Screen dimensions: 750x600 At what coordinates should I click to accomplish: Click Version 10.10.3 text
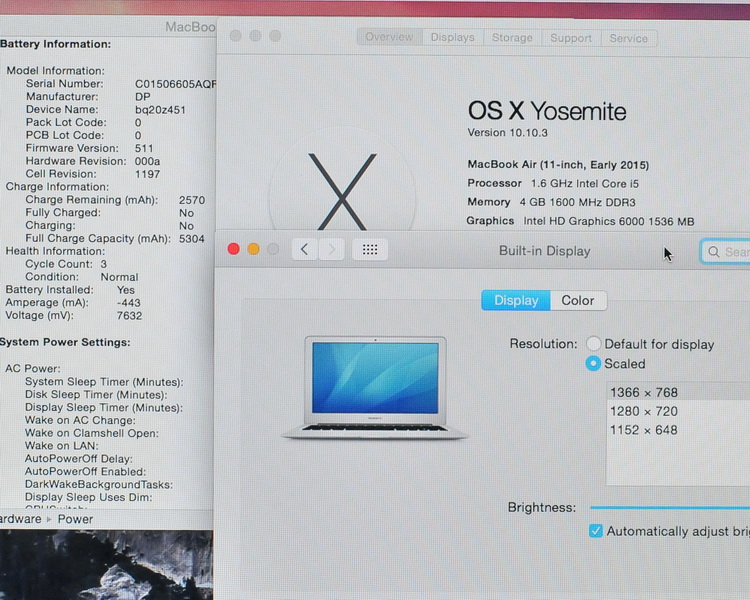tap(507, 133)
